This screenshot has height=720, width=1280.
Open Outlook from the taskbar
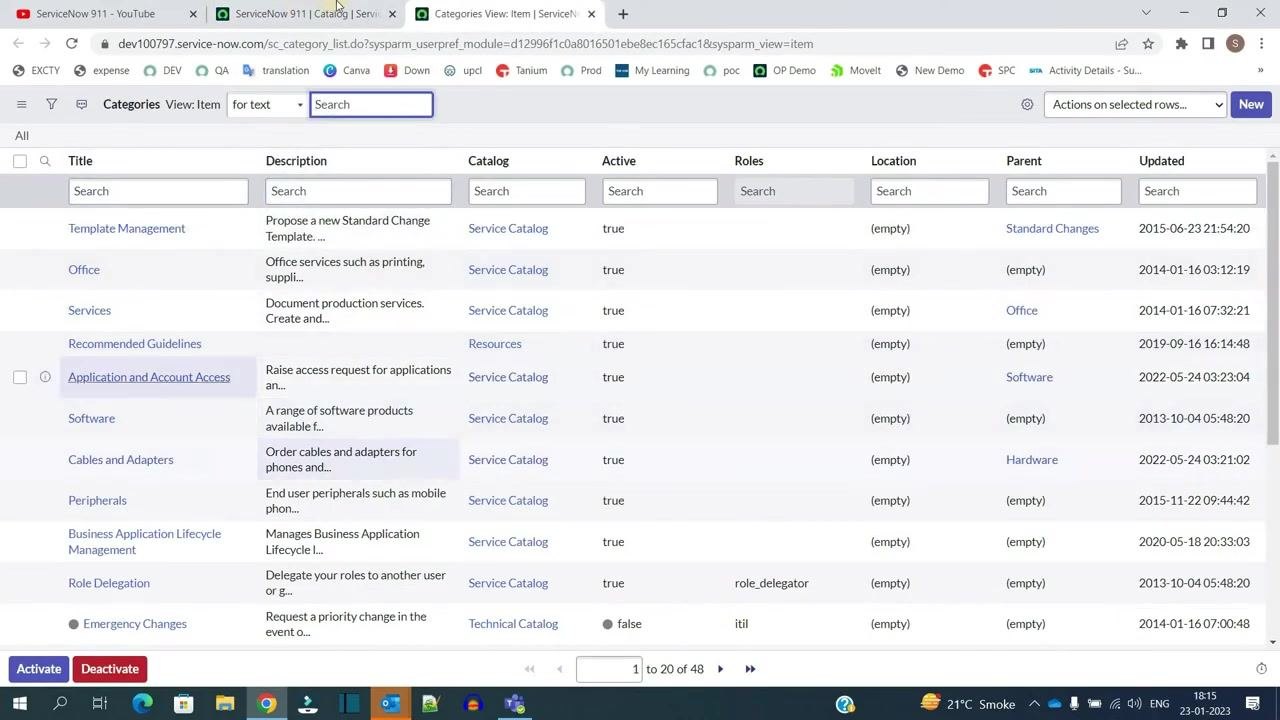tap(390, 704)
